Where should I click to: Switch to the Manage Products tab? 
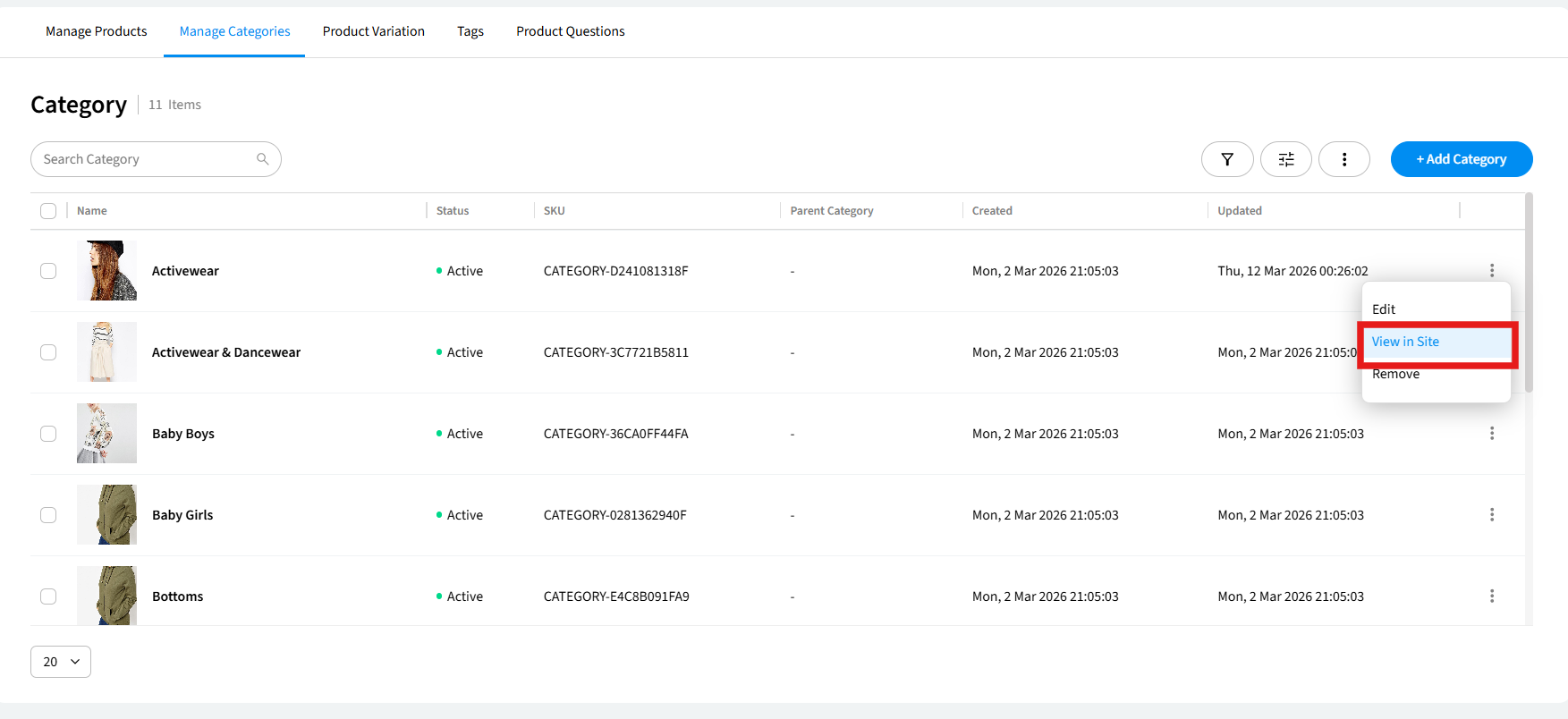[97, 31]
